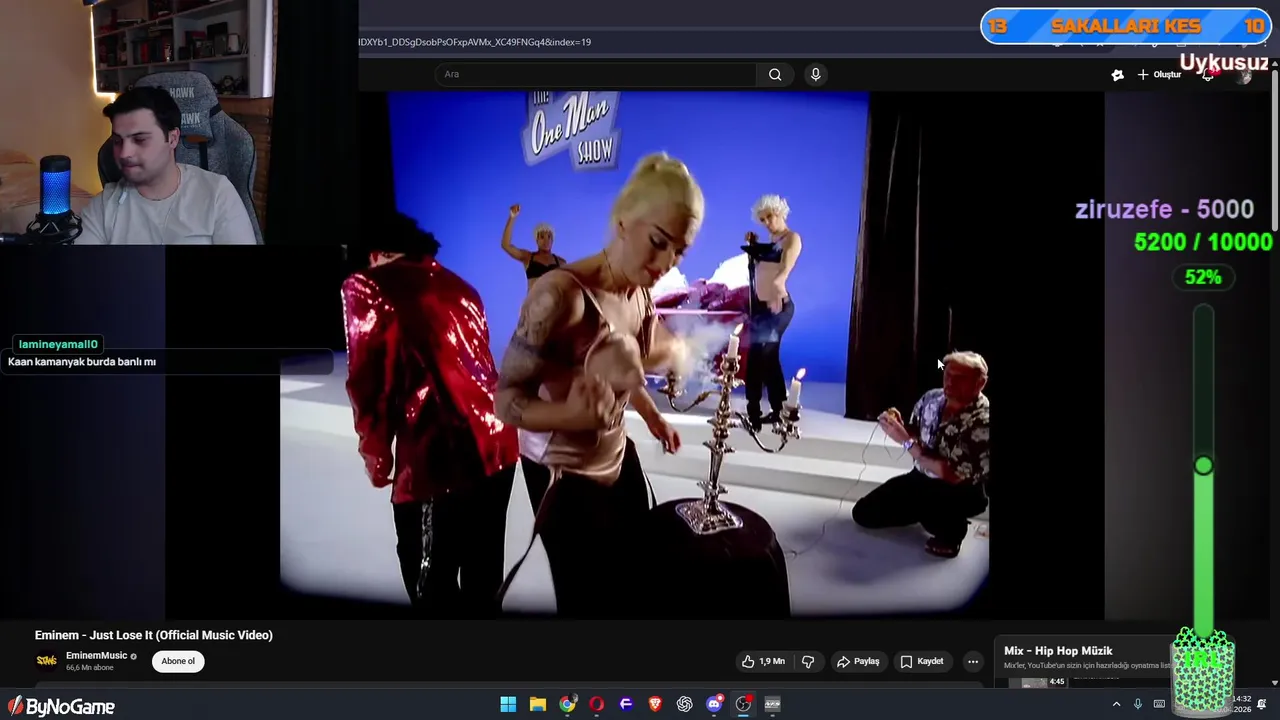The height and width of the screenshot is (720, 1280).
Task: Click the 'SAKALLARI KES' vote banner
Action: pos(1126,26)
